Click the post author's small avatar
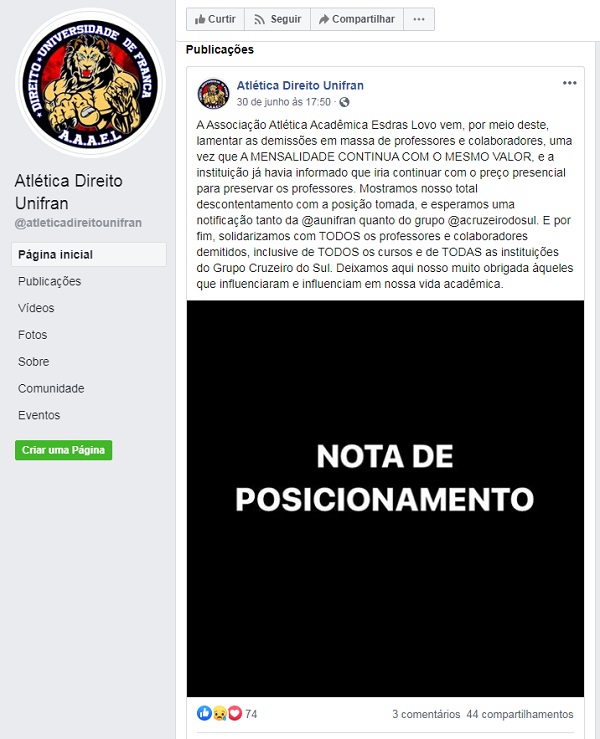The height and width of the screenshot is (739, 600). [214, 93]
